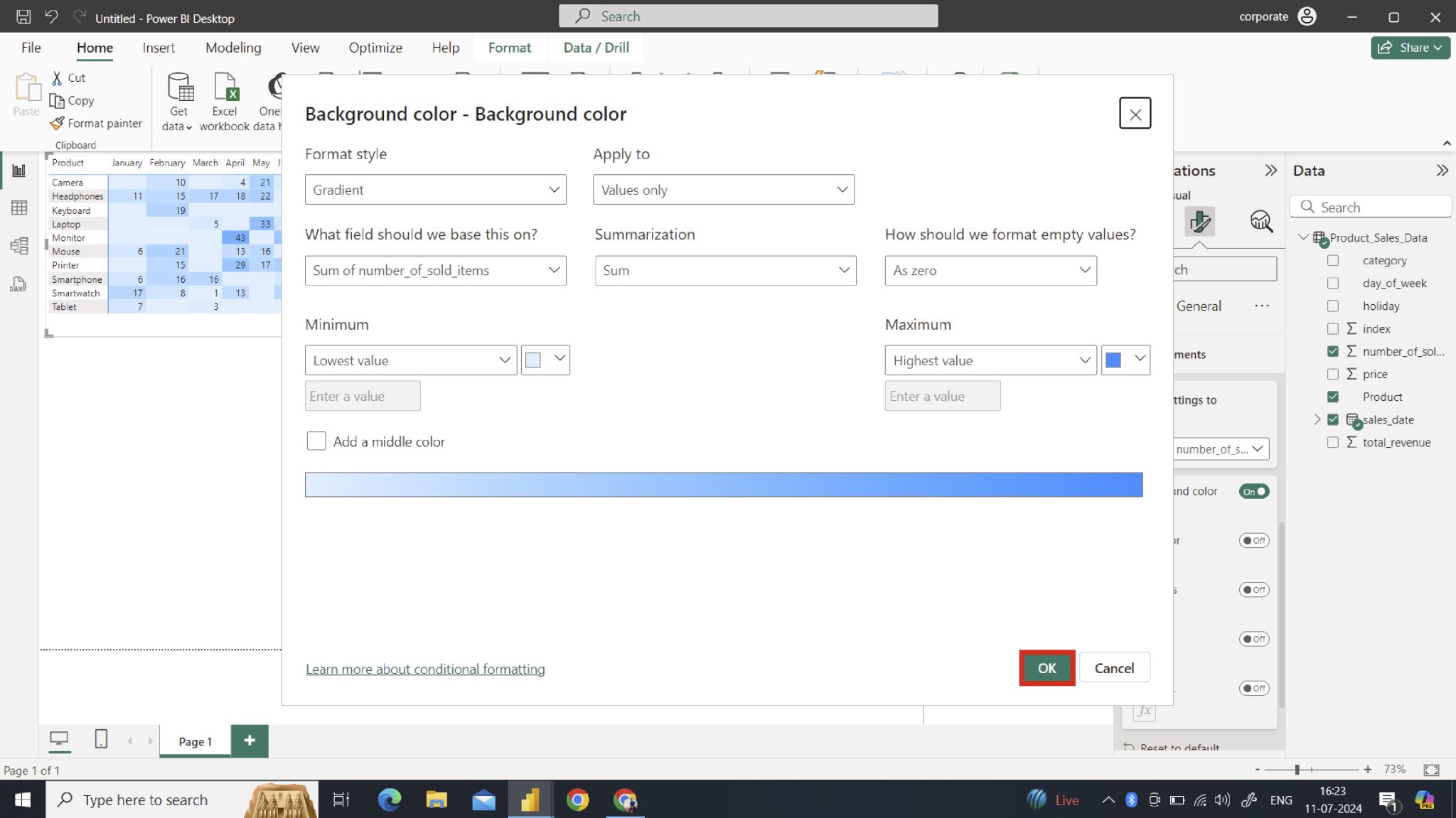Viewport: 1456px width, 818px height.
Task: Check the total_revenue field checkbox
Action: [1334, 442]
